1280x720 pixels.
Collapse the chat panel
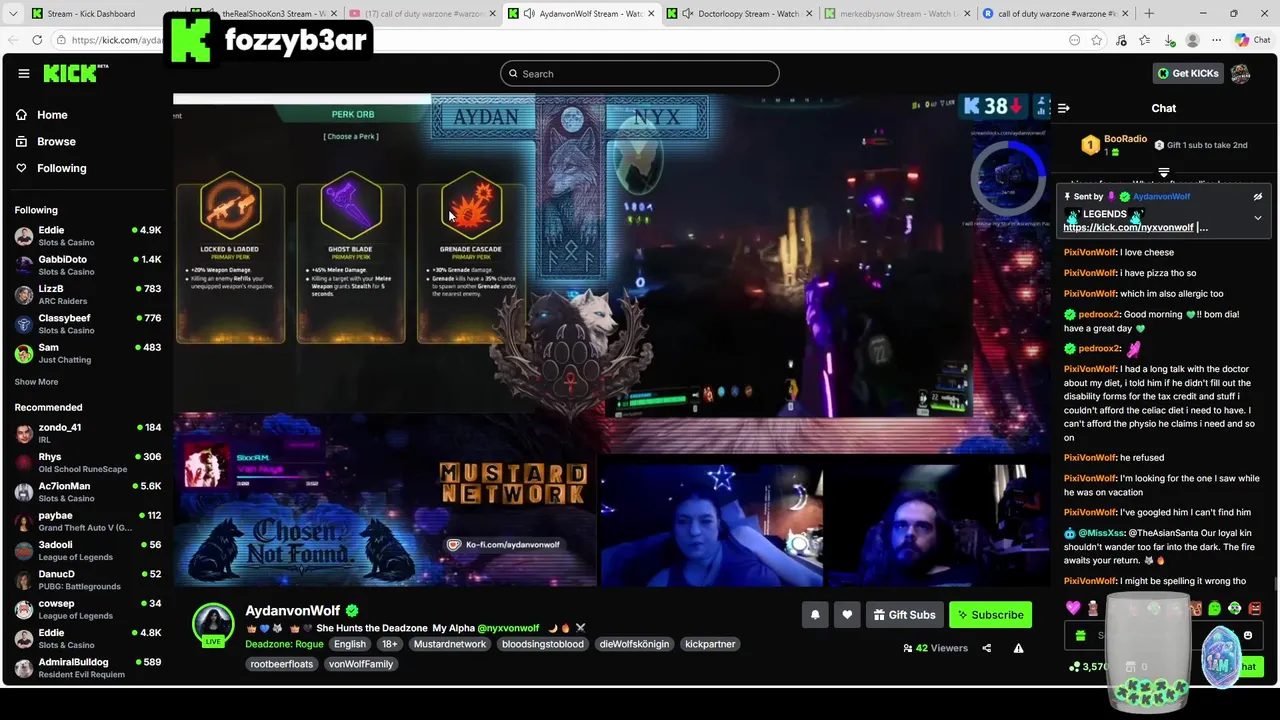coord(1064,108)
